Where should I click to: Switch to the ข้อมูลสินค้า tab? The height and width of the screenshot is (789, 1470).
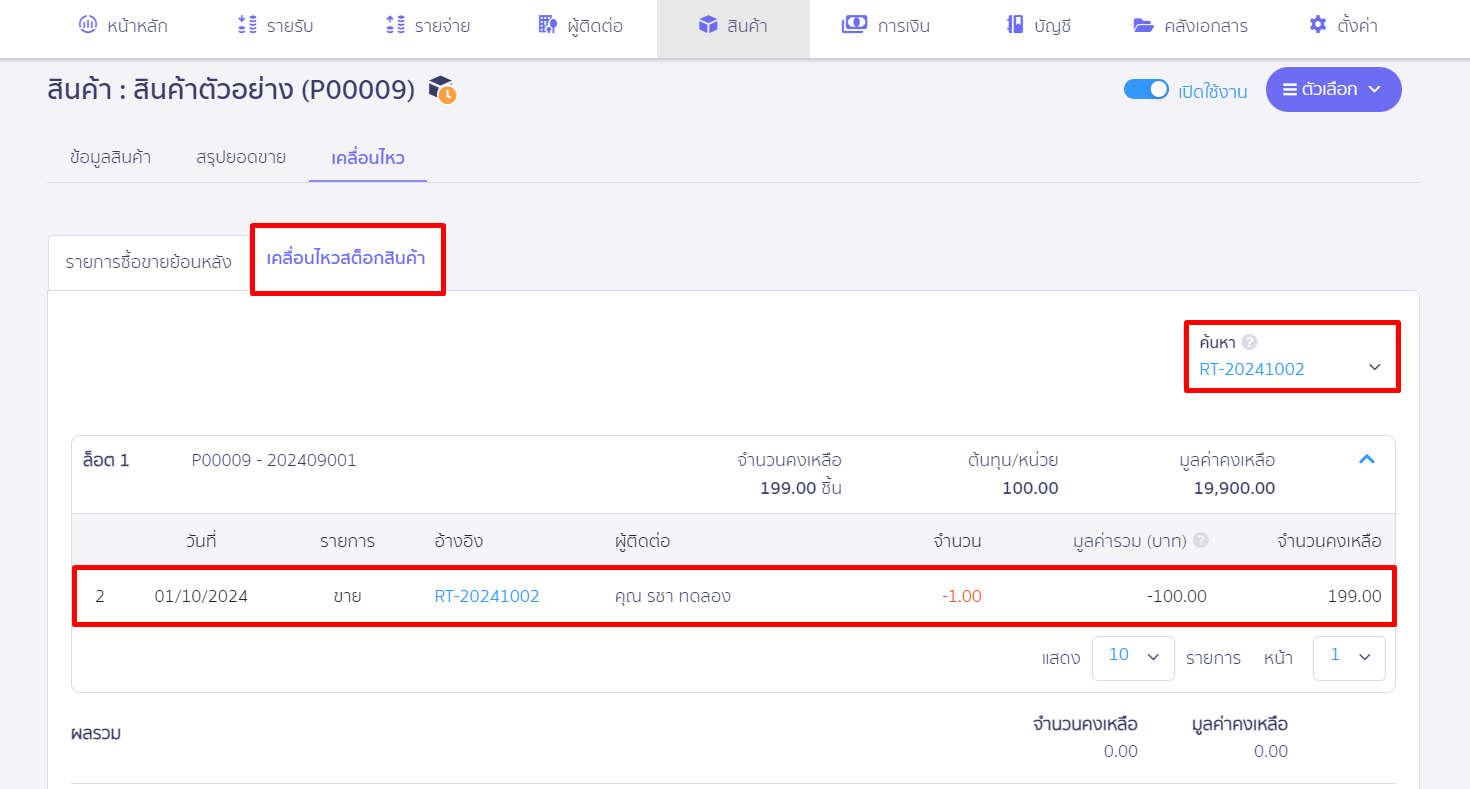click(111, 157)
